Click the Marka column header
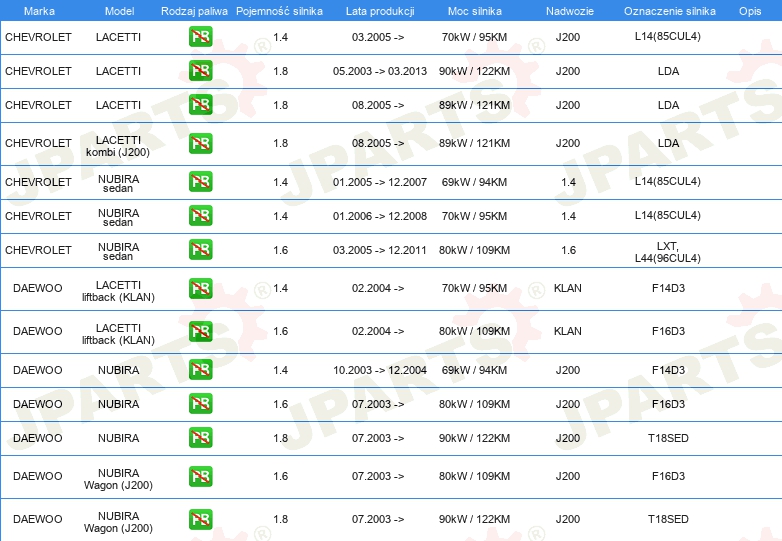Viewport: 782px width, 541px height. click(39, 11)
